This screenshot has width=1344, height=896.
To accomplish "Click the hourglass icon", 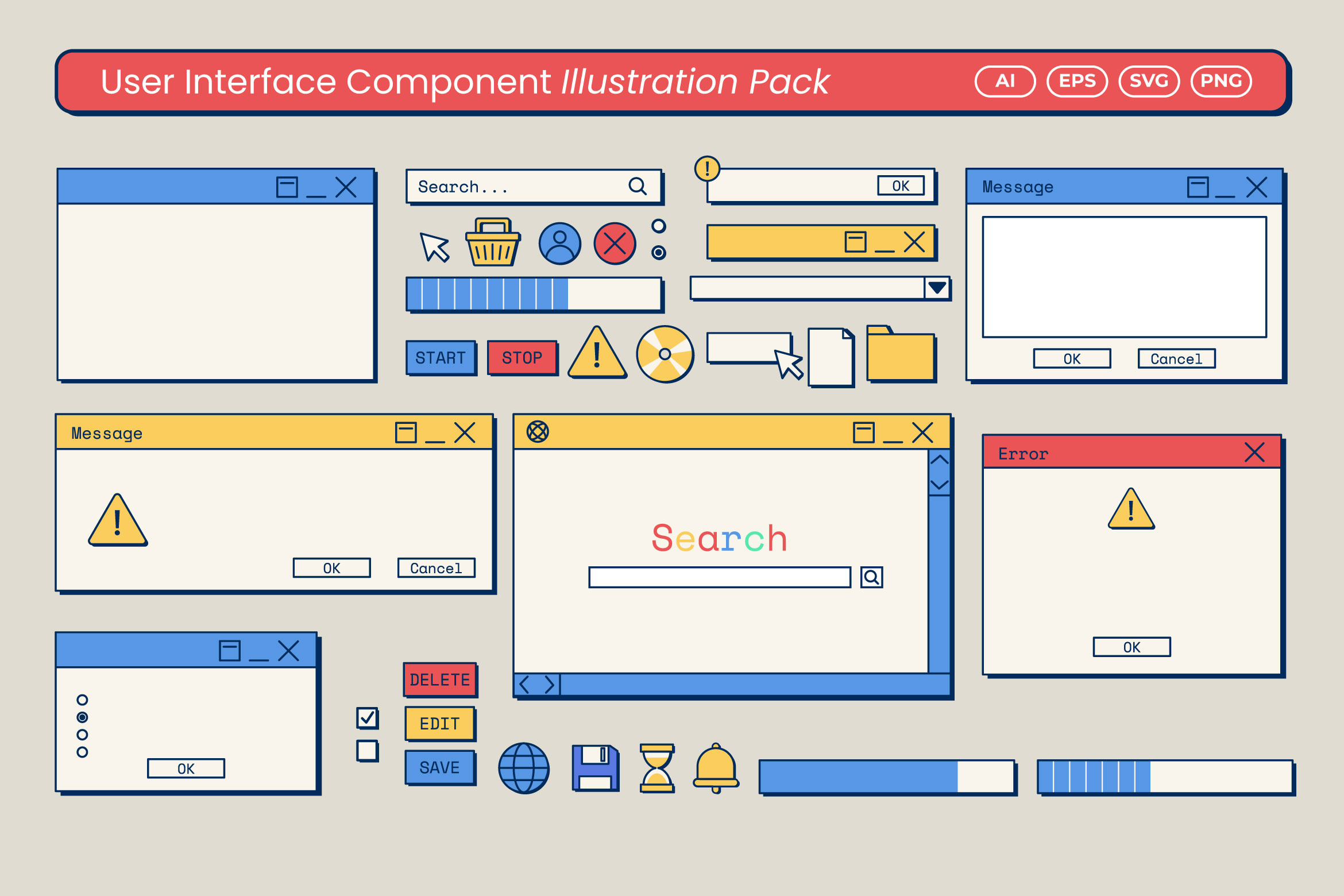I will [657, 768].
